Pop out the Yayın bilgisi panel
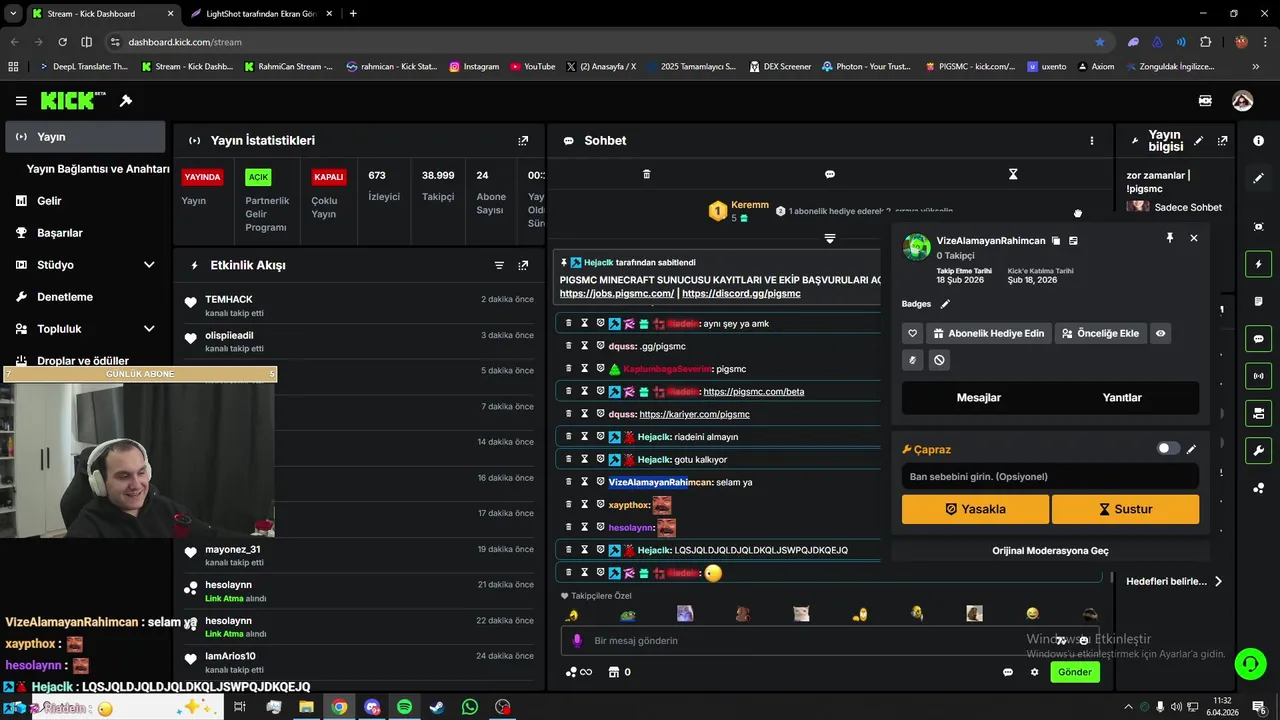Screen dimensions: 1280x720 pos(1222,141)
